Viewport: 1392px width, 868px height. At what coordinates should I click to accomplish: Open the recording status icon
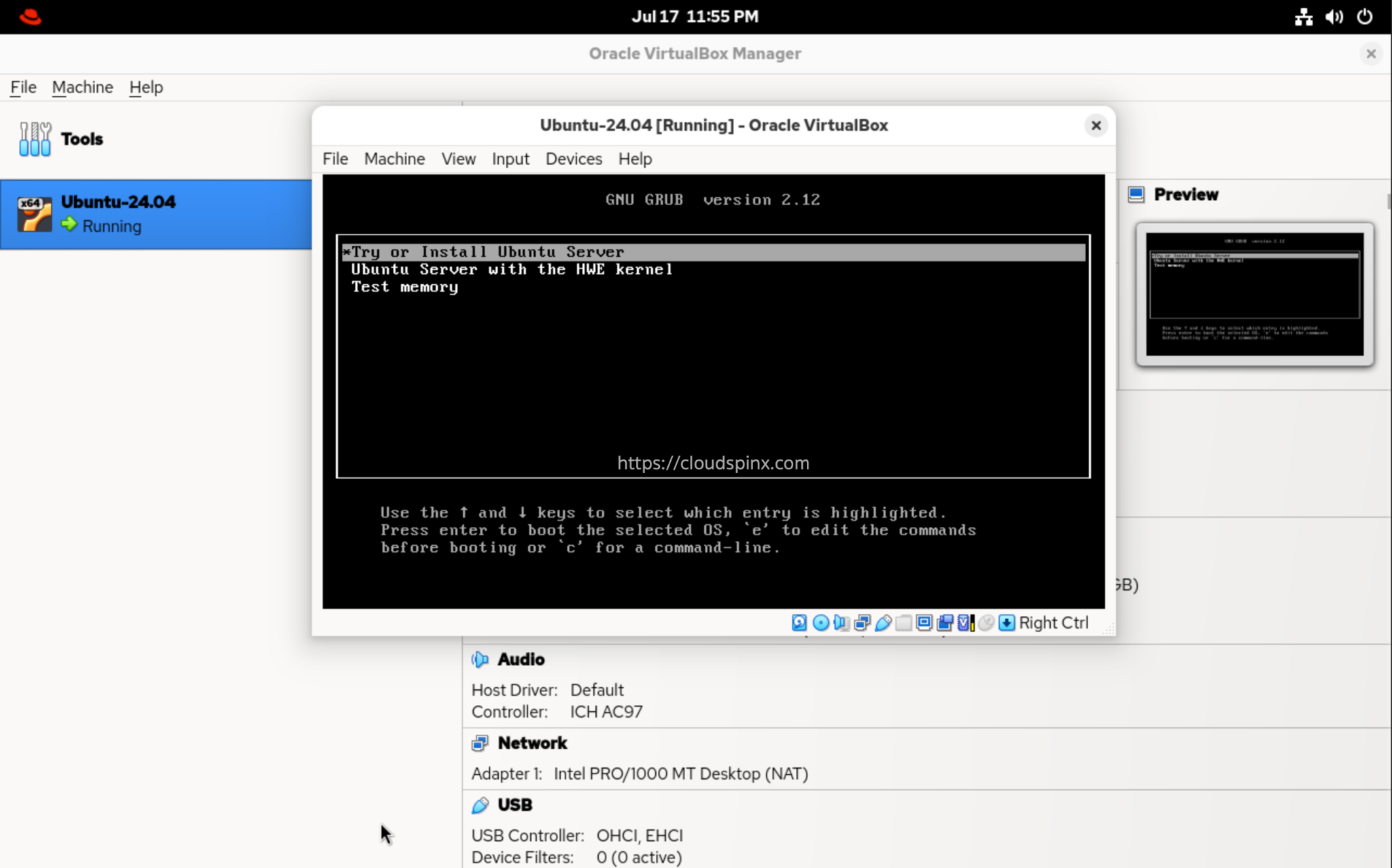pos(945,623)
